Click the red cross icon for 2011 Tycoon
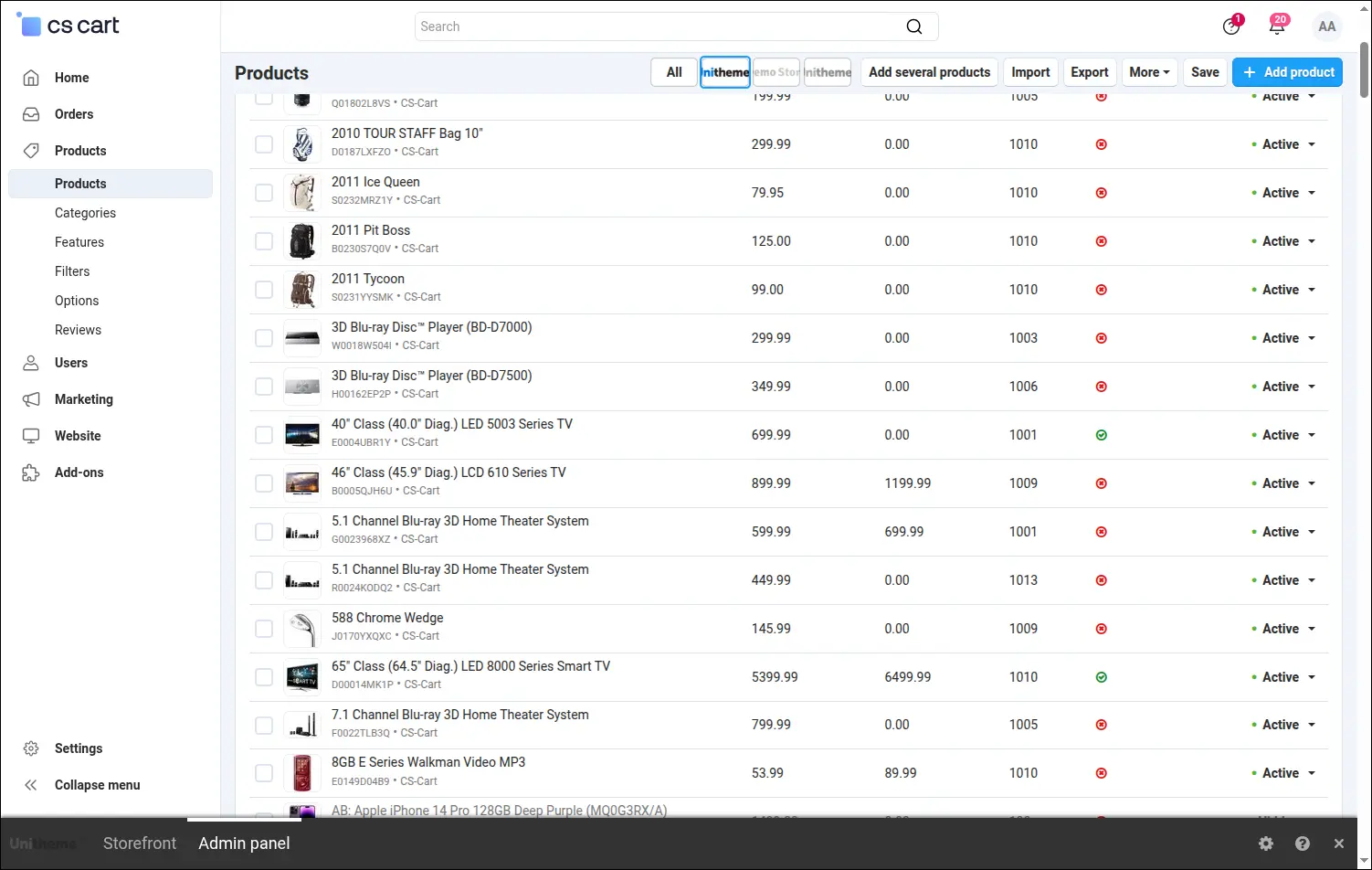 1102,290
